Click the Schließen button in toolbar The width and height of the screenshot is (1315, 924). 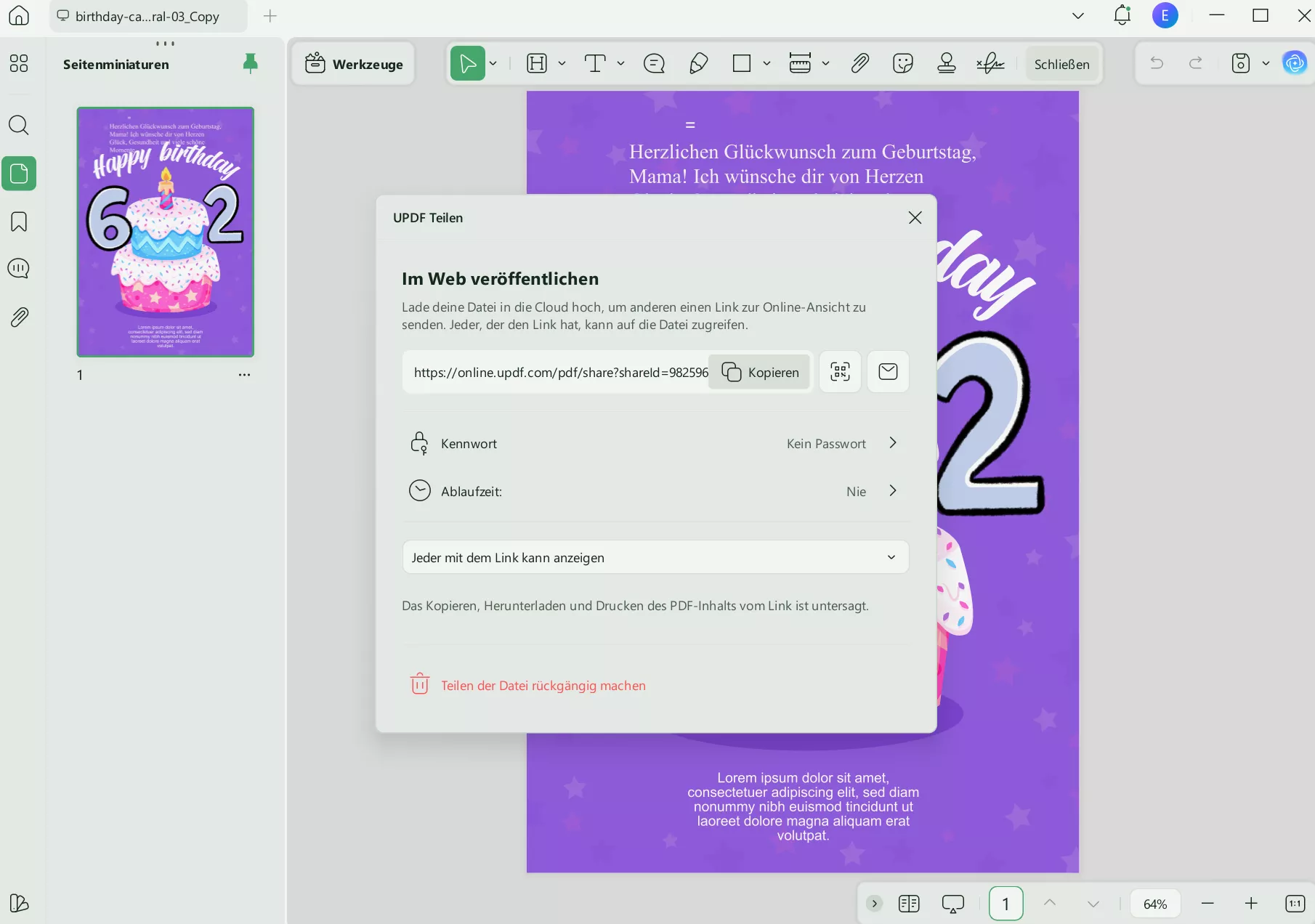[1061, 64]
